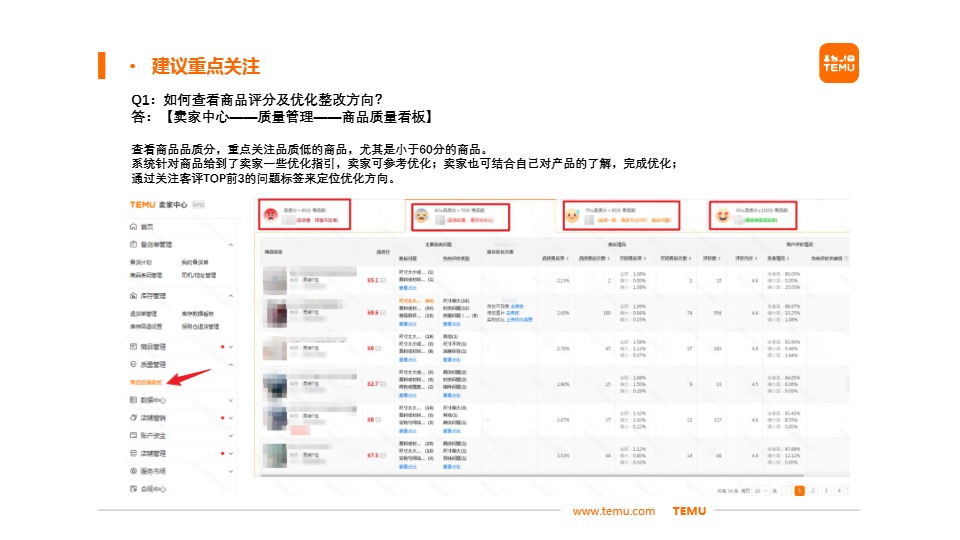Viewport: 960px width, 540px height.
Task: Click the Beta badge near 卖家中心
Action: click(198, 204)
